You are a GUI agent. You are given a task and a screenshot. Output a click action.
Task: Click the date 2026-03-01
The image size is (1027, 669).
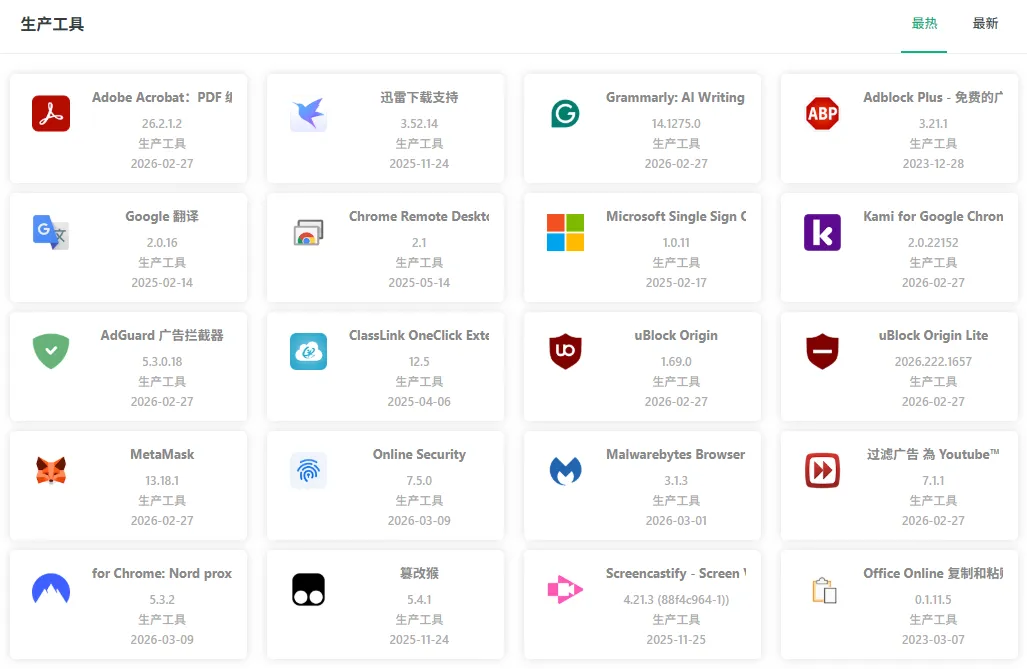tap(676, 520)
